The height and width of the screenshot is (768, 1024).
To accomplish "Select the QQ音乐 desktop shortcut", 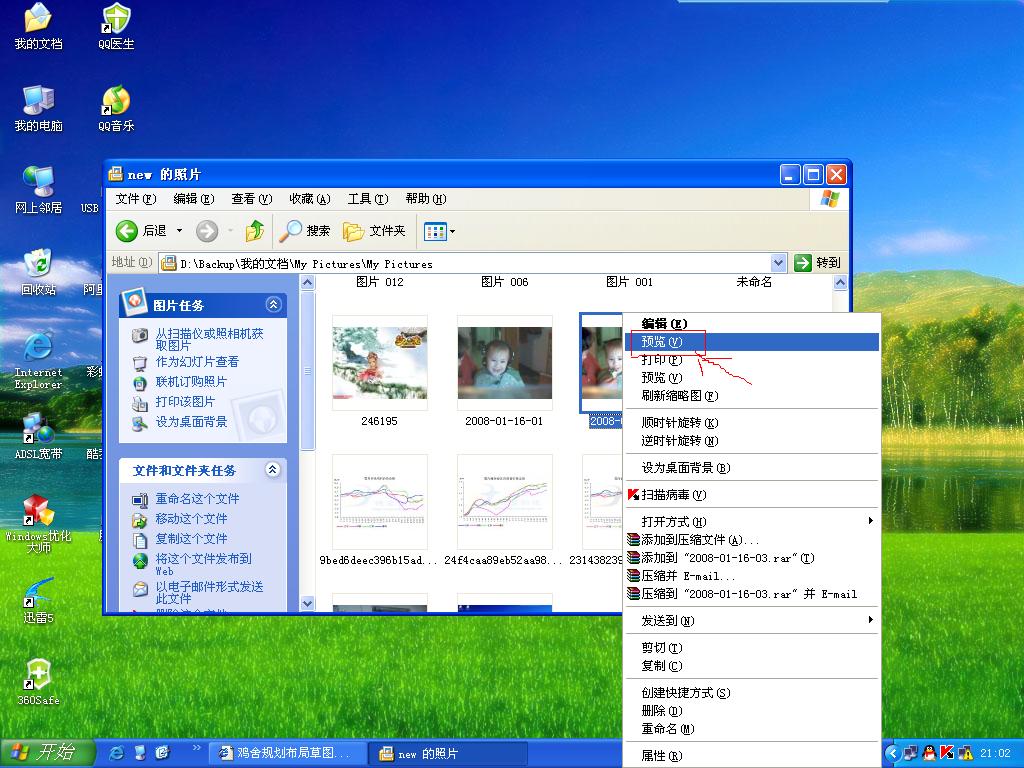I will [x=116, y=108].
